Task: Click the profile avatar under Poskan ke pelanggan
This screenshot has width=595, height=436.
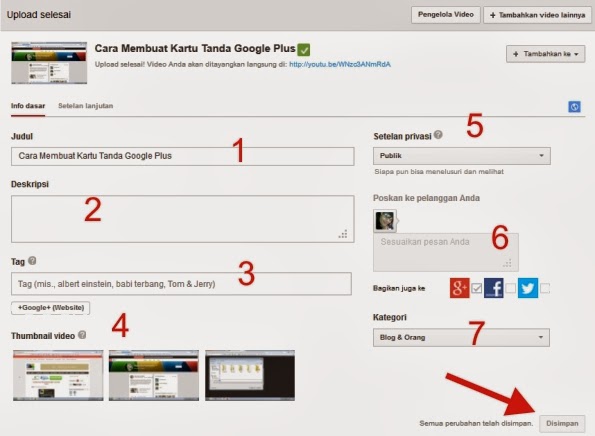Action: [x=385, y=221]
